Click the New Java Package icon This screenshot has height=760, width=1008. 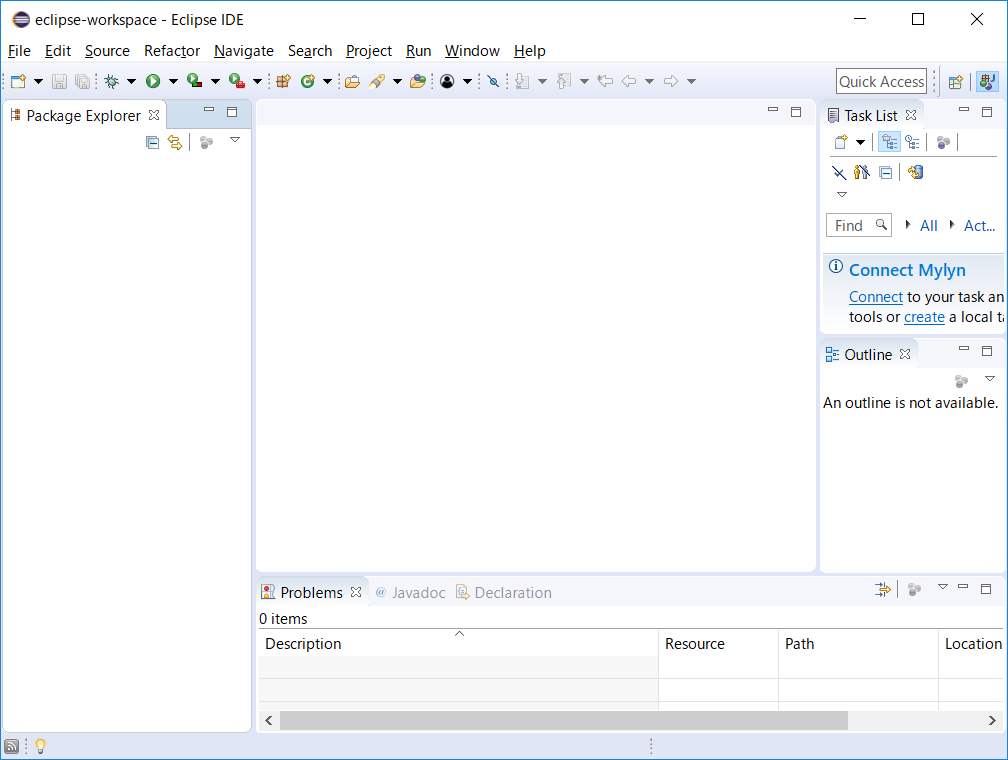(x=284, y=81)
